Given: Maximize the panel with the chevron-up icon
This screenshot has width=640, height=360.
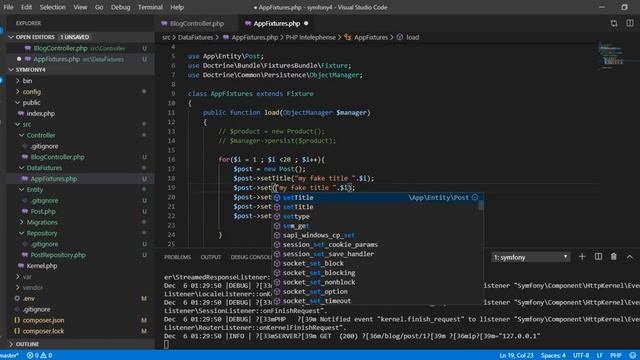Looking at the screenshot, I should coord(629,257).
